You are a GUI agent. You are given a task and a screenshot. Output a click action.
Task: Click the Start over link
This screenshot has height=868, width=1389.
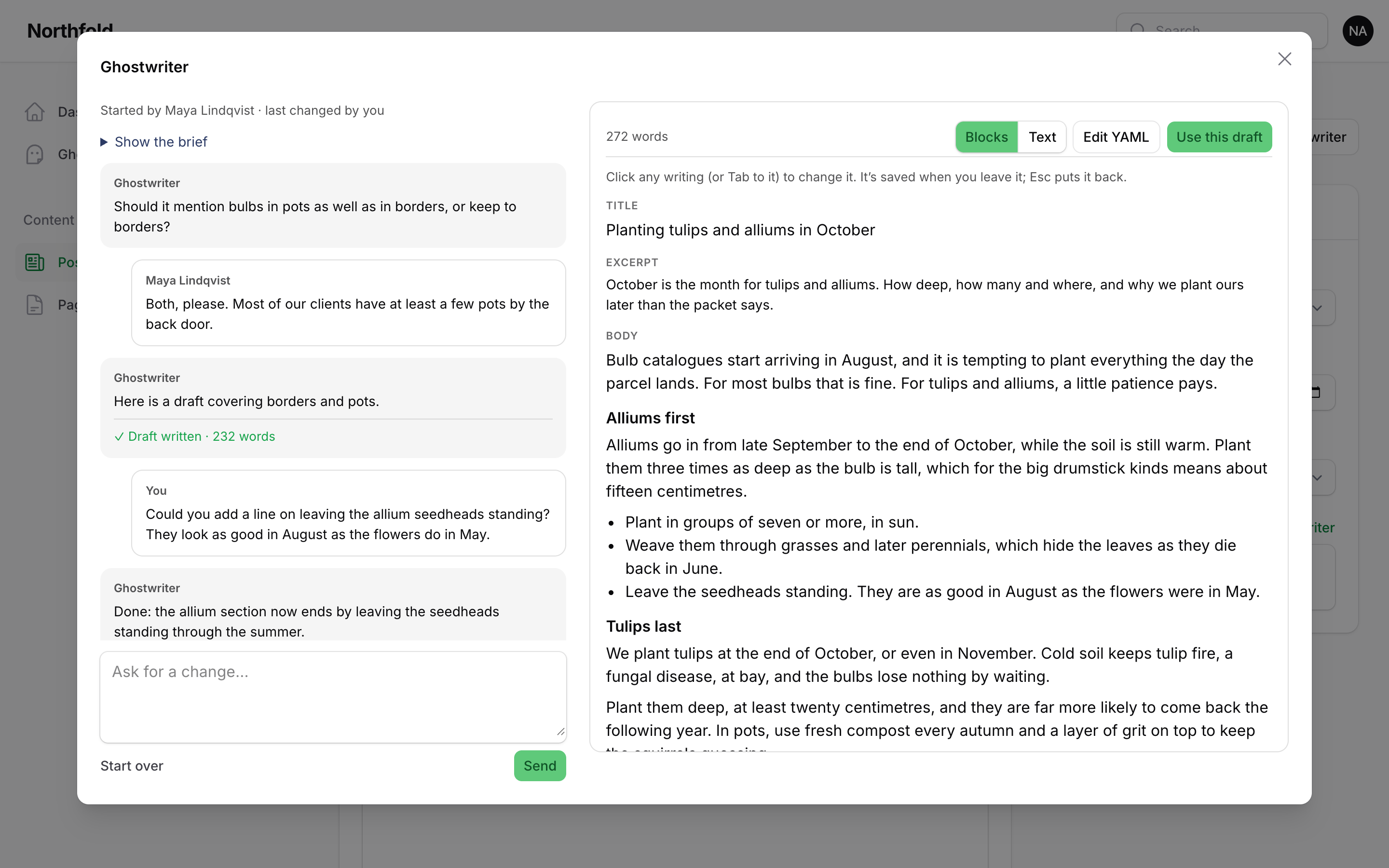click(x=132, y=766)
